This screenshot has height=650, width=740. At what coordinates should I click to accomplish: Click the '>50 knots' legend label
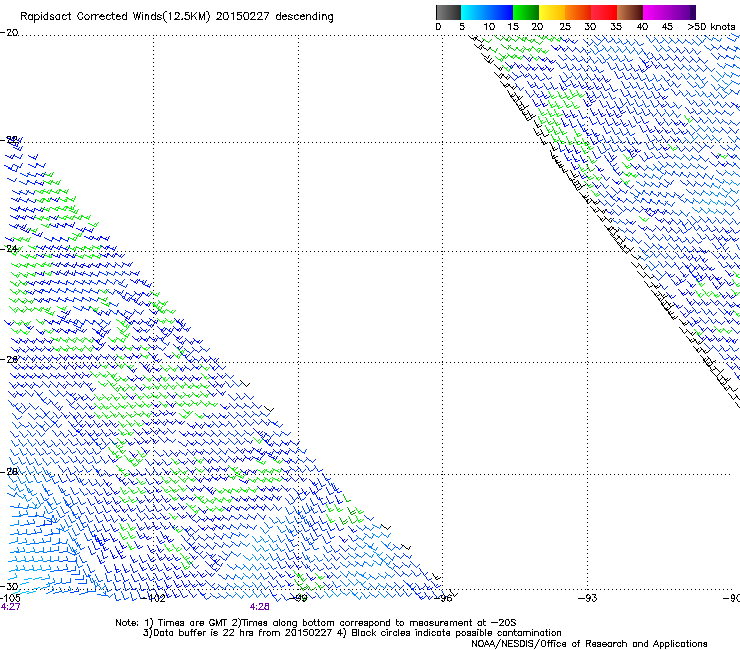click(x=711, y=27)
